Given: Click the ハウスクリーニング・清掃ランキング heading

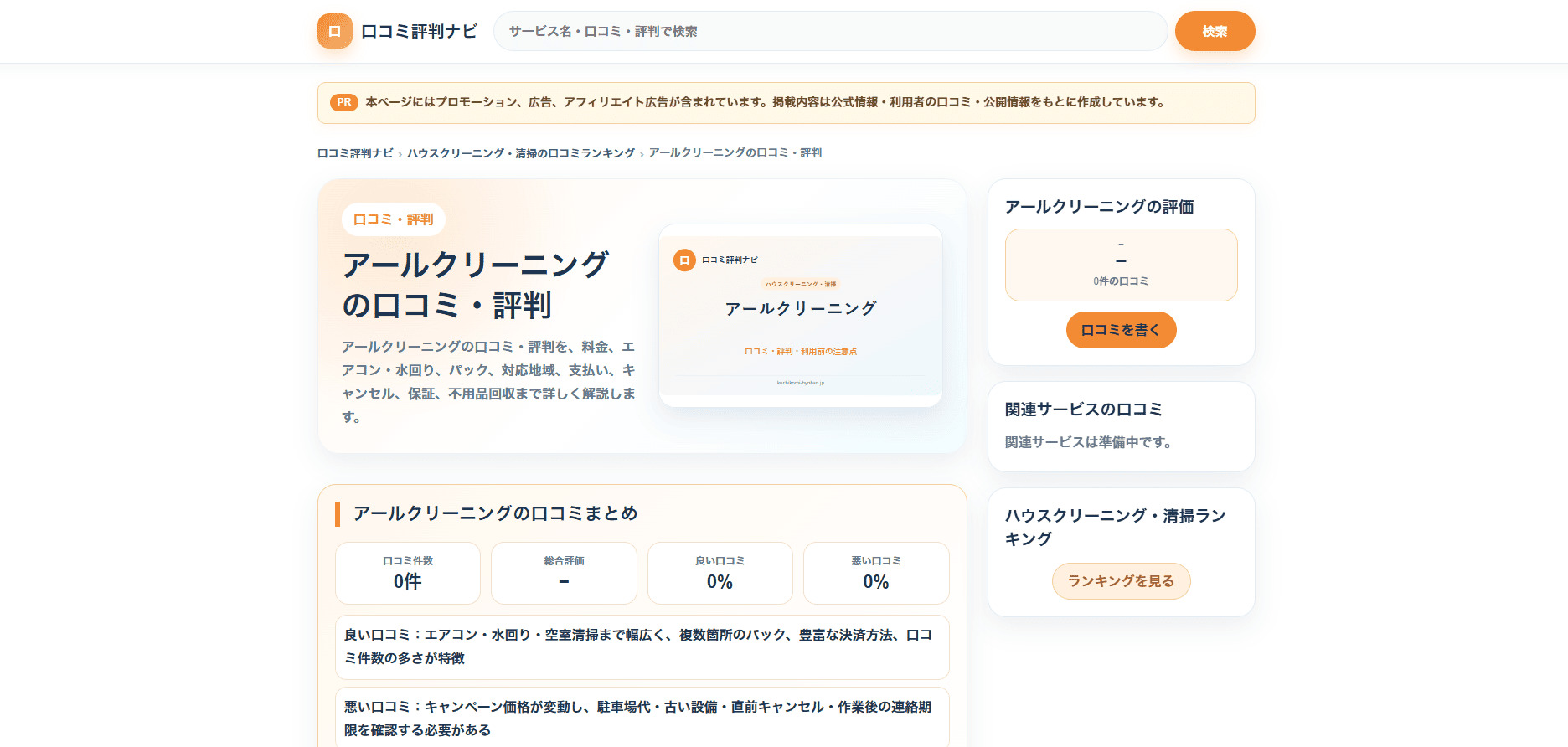Looking at the screenshot, I should (x=1115, y=527).
